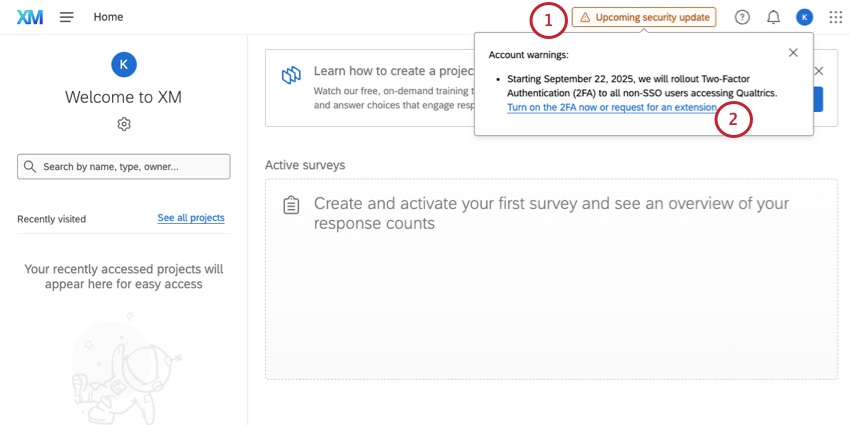Open the apps grid switcher icon

835,17
